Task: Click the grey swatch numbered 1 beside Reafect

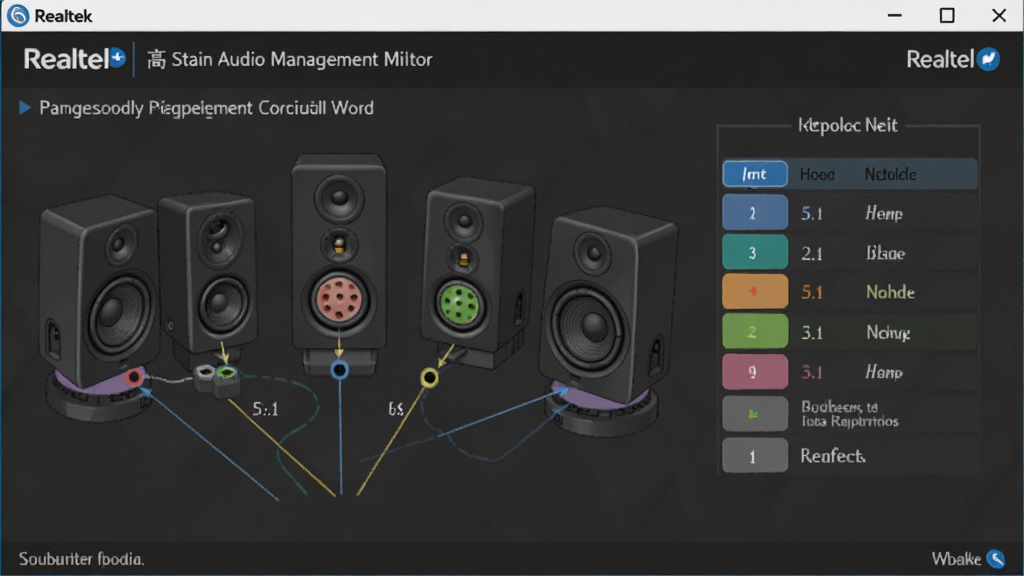Action: (755, 455)
